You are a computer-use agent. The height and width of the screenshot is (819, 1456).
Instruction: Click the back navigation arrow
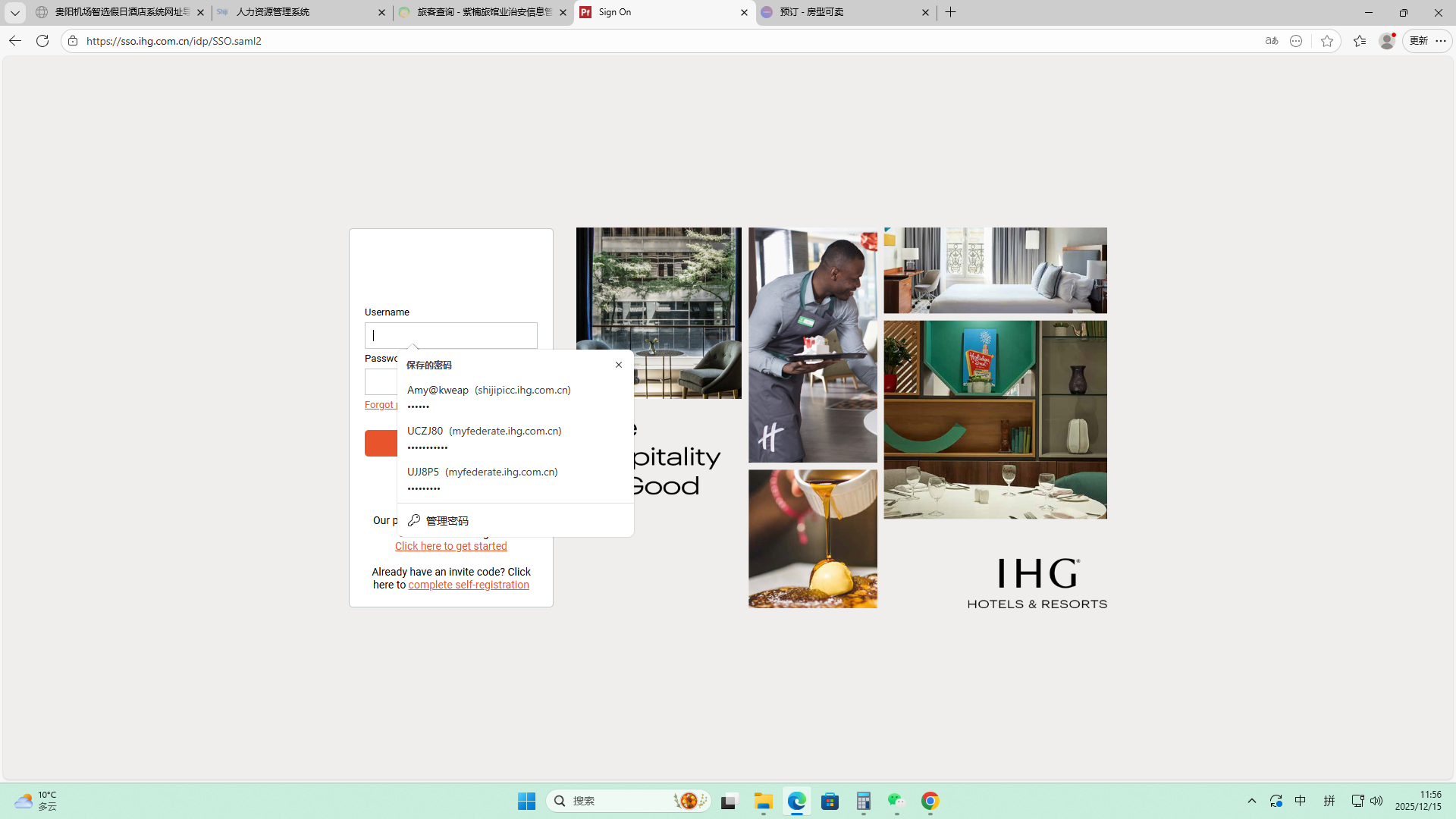[x=15, y=41]
